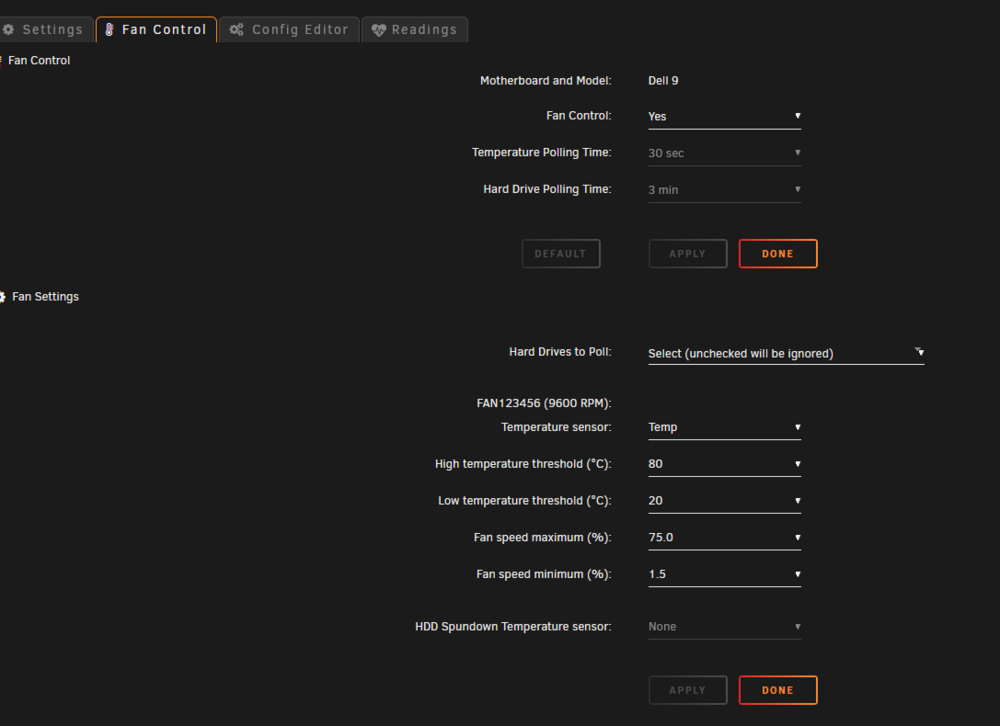Image resolution: width=1000 pixels, height=726 pixels.
Task: Click the Motherboard and Model label
Action: click(545, 81)
